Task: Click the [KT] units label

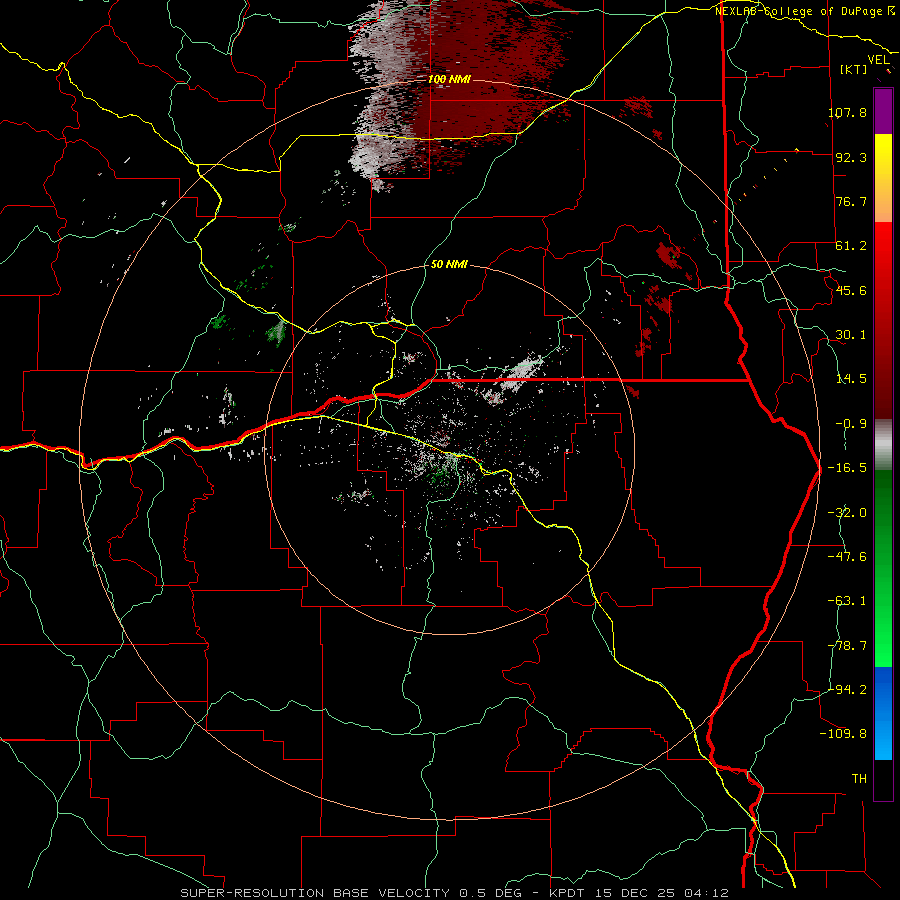Action: [854, 69]
